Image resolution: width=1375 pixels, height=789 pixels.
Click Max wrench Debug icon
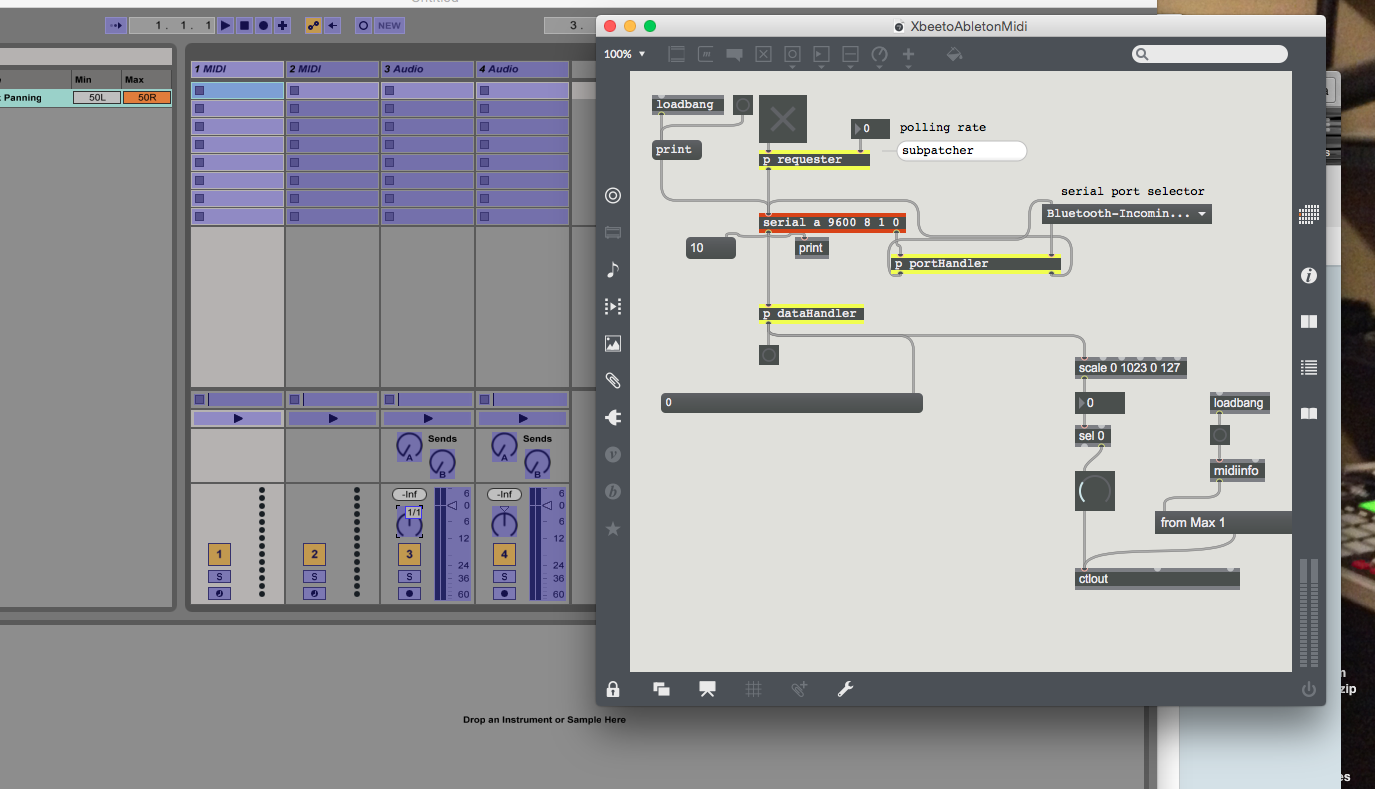point(845,689)
